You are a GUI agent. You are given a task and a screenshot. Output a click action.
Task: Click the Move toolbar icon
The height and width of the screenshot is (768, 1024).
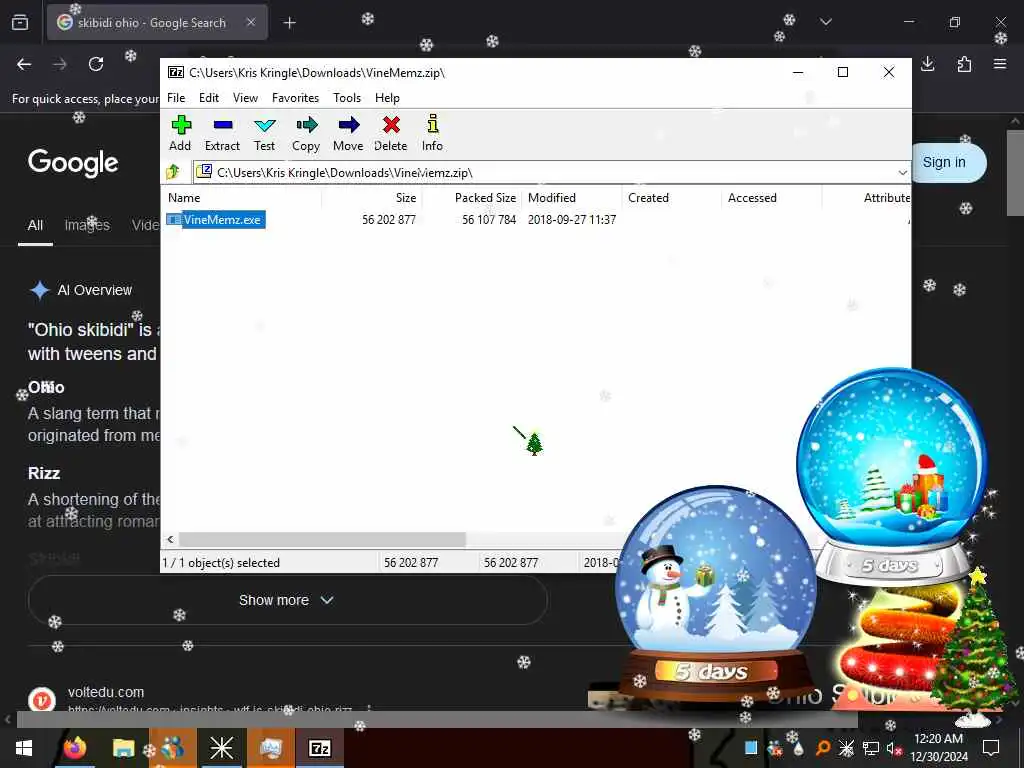pos(349,125)
